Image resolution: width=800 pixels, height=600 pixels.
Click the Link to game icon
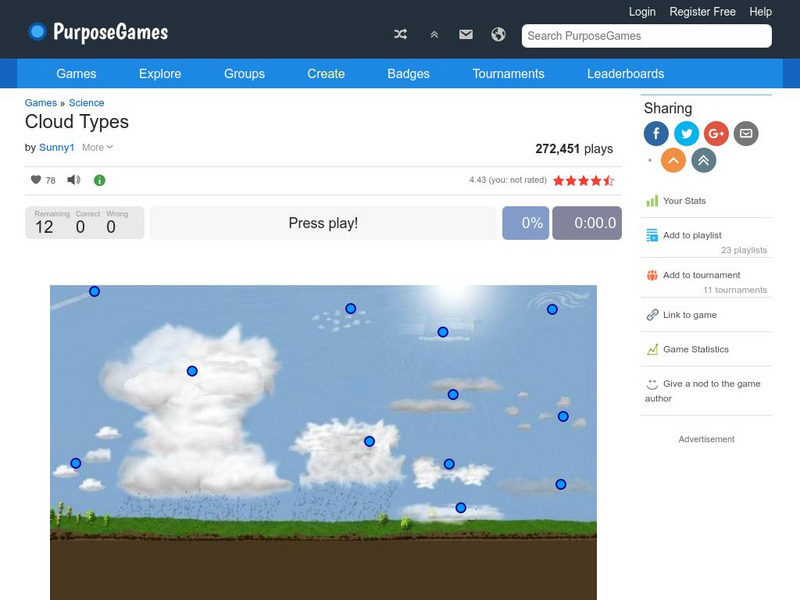tap(678, 314)
